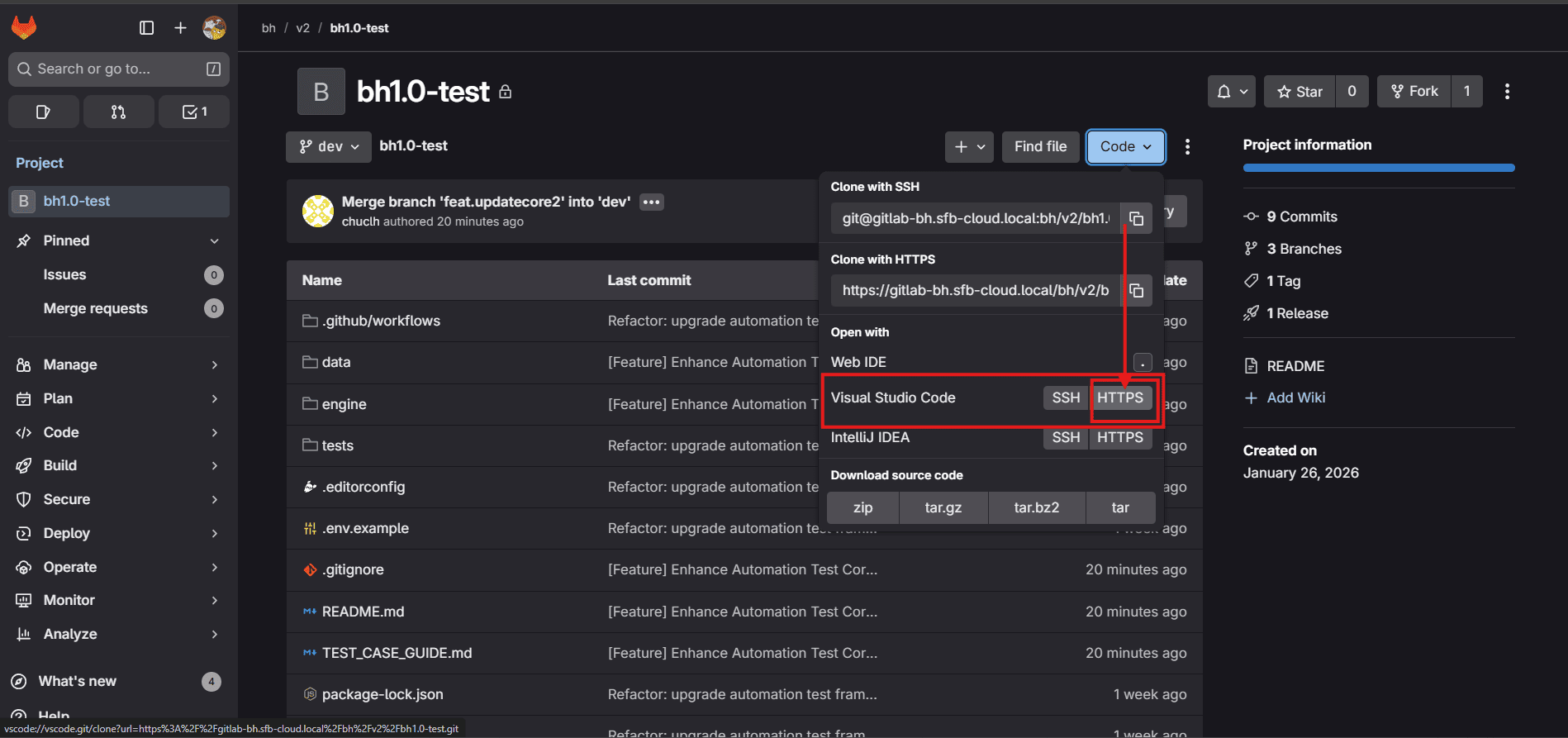Open the 9 Commits link
Screen dimensions: 1568x738
[x=1302, y=217]
